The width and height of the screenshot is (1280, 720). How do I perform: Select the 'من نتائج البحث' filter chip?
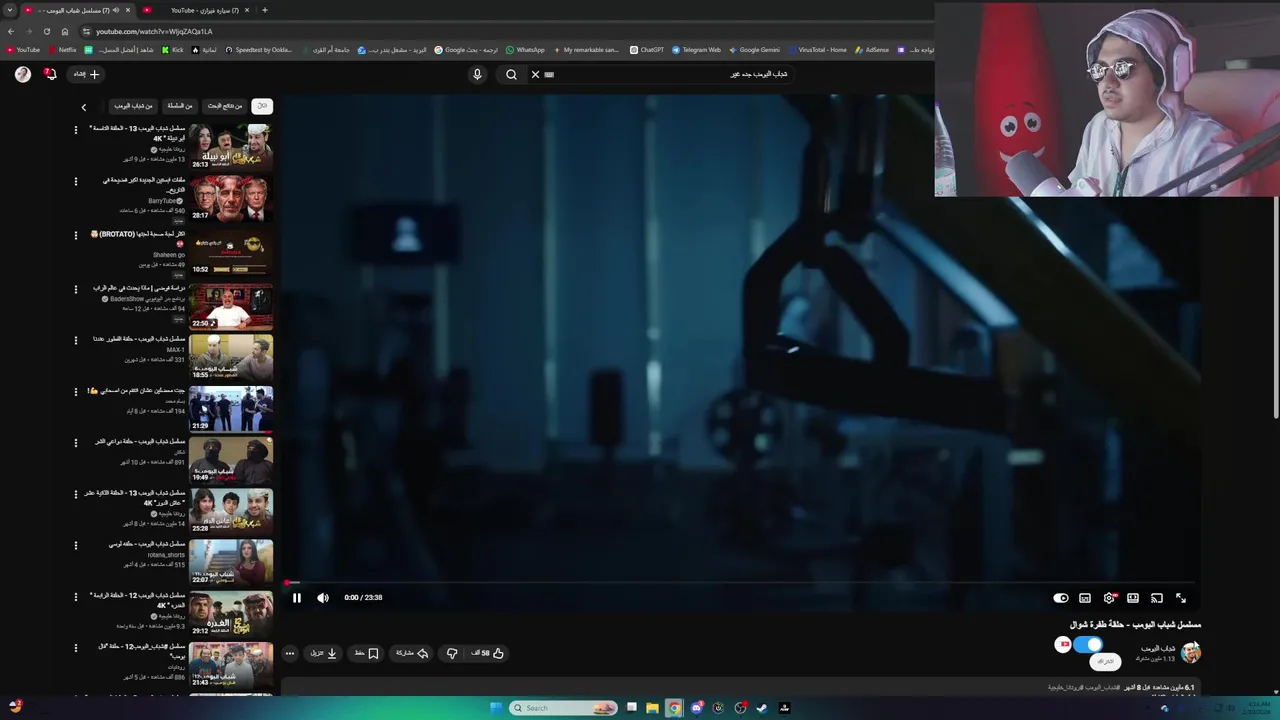pyautogui.click(x=224, y=106)
